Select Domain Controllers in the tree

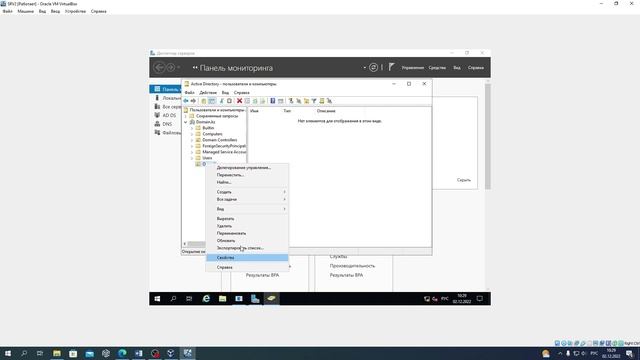[x=219, y=140]
